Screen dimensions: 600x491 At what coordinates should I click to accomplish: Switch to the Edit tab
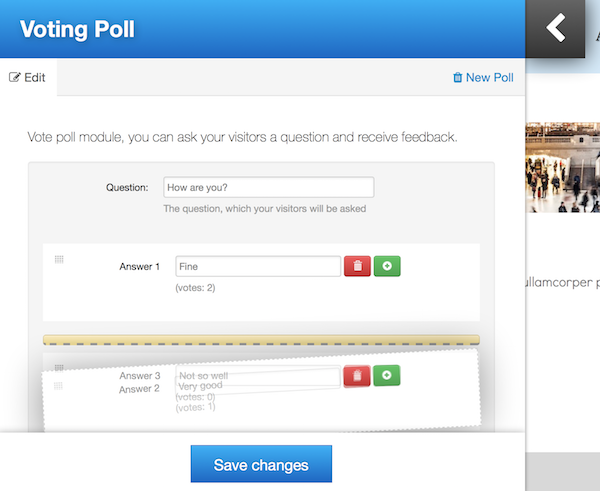pos(28,77)
